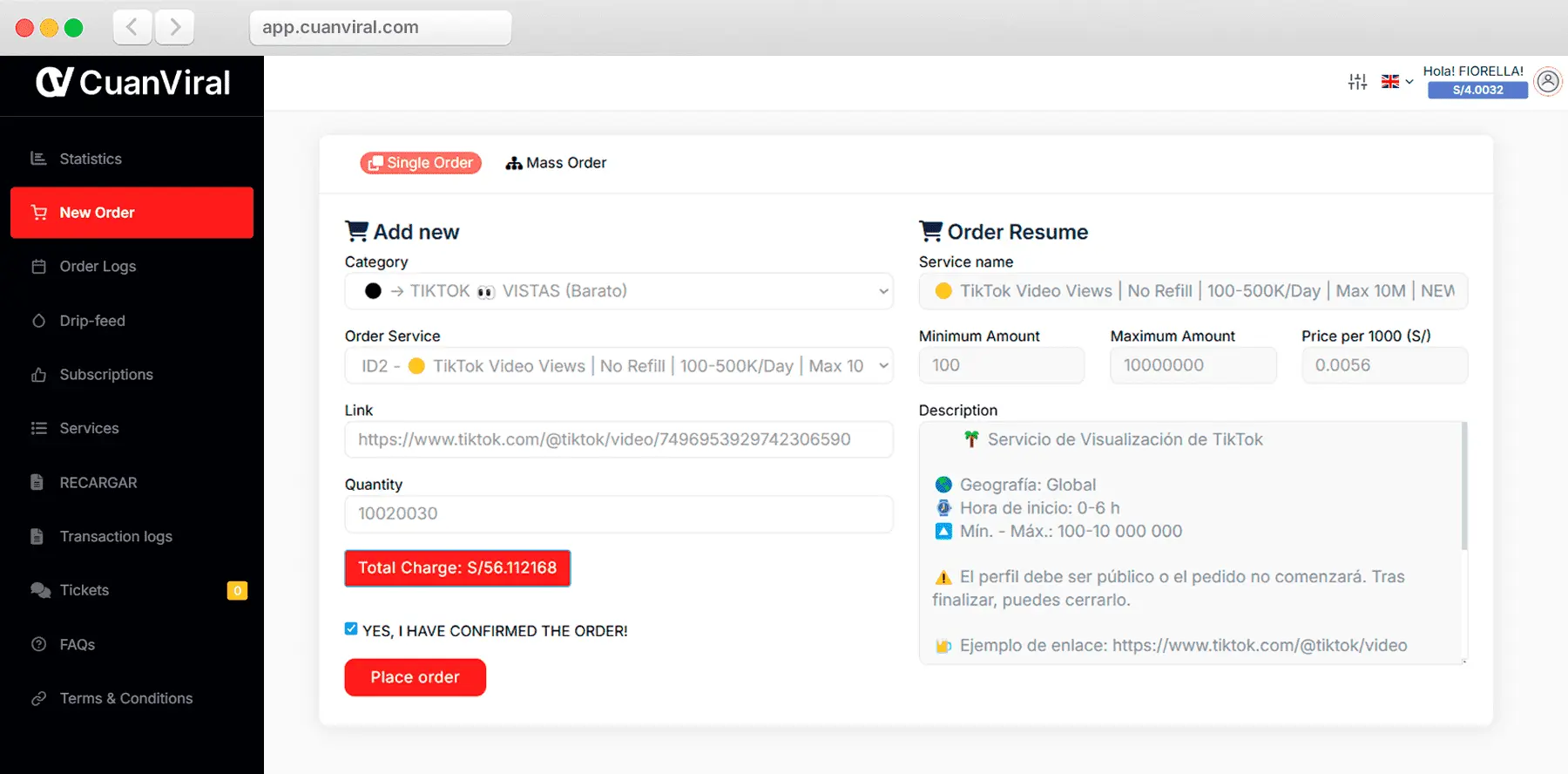This screenshot has height=774, width=1568.
Task: Switch to the Single Order tab
Action: (x=421, y=163)
